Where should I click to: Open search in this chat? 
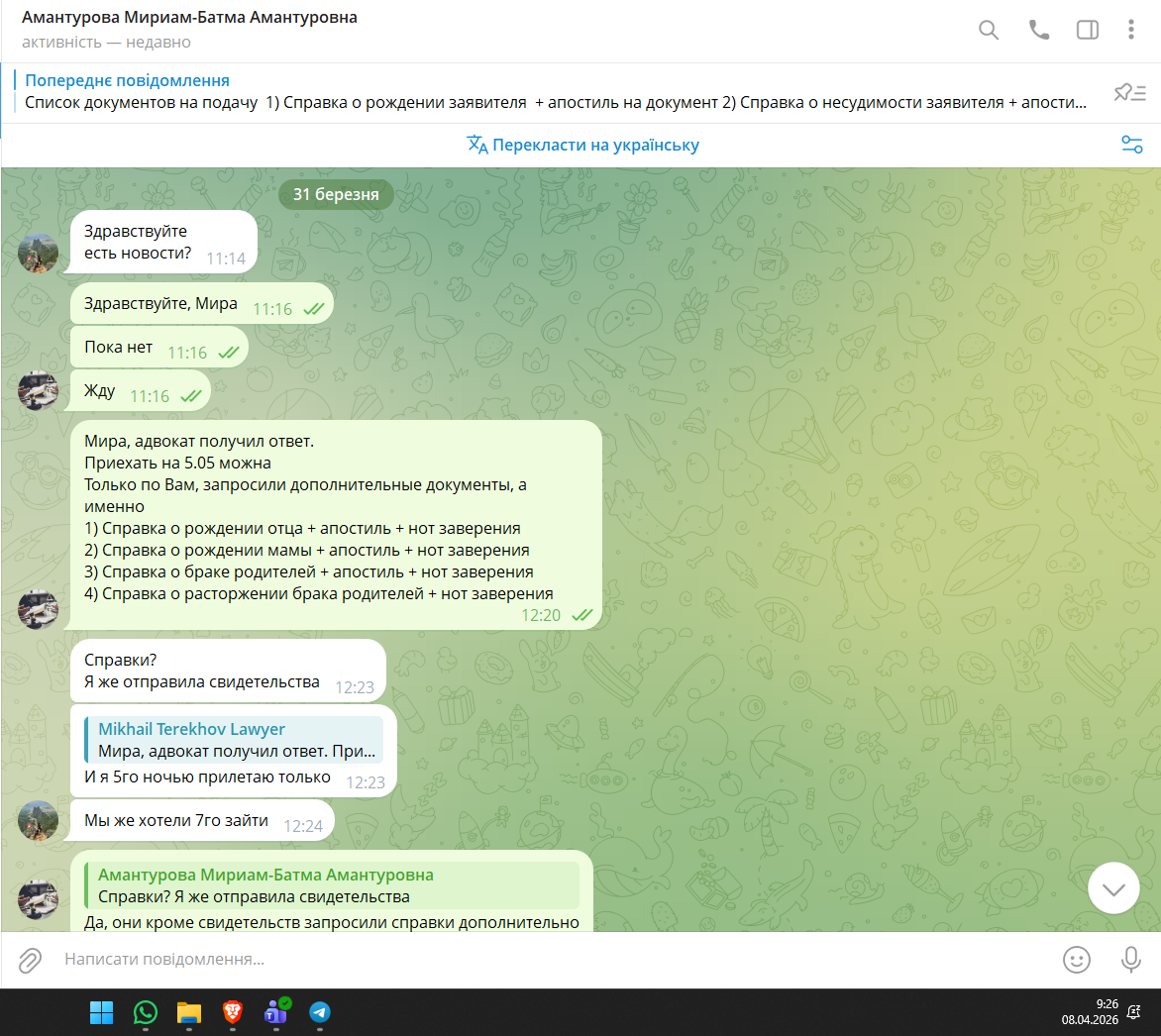[989, 30]
